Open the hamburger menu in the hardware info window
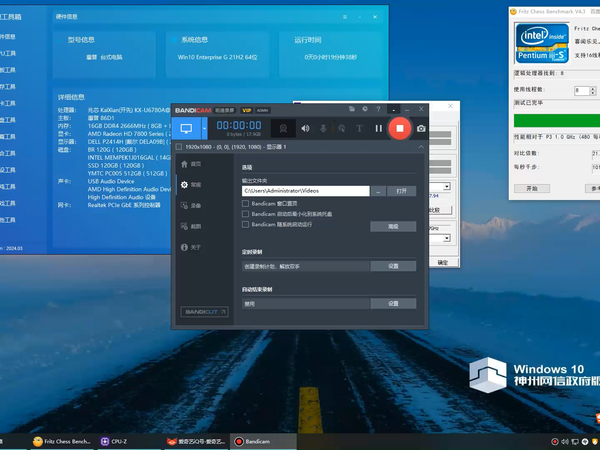 (x=345, y=17)
